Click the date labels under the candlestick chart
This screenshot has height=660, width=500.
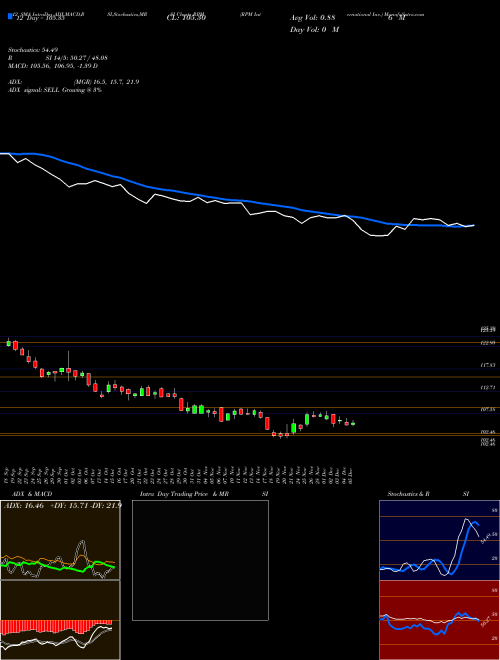(179, 475)
